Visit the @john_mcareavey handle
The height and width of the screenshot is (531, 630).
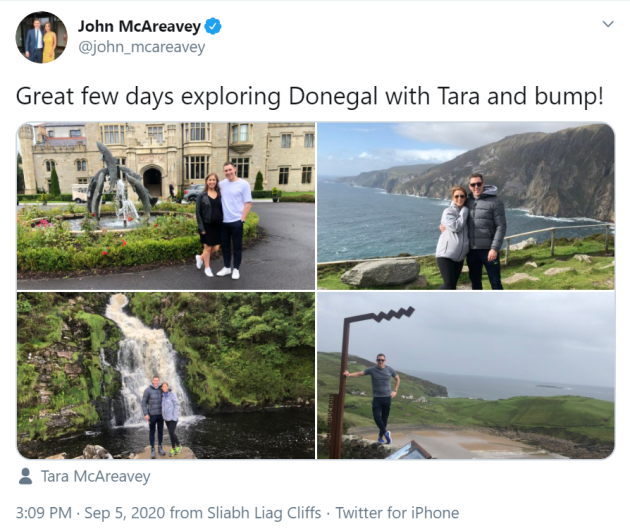(141, 47)
